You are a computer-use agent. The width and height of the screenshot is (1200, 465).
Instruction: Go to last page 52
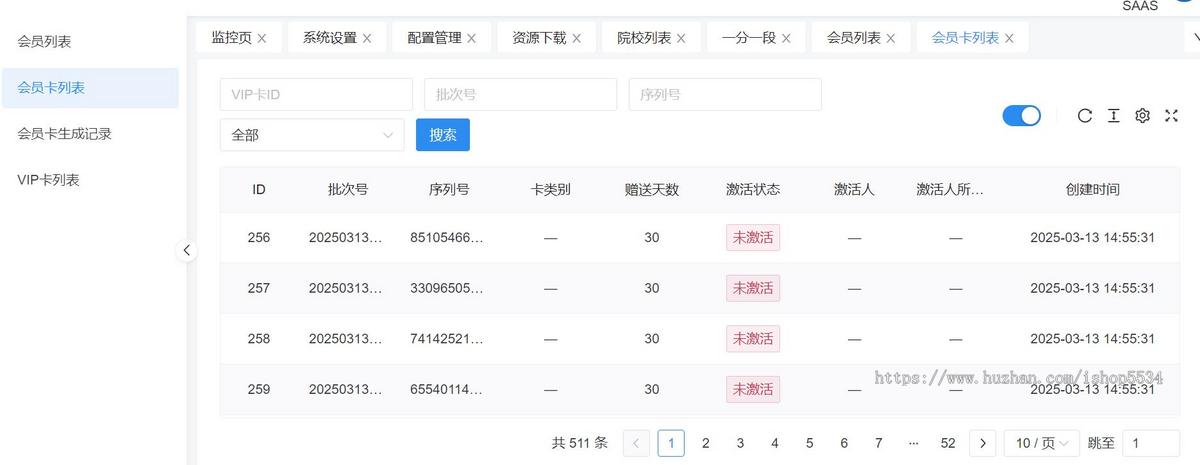[x=948, y=443]
